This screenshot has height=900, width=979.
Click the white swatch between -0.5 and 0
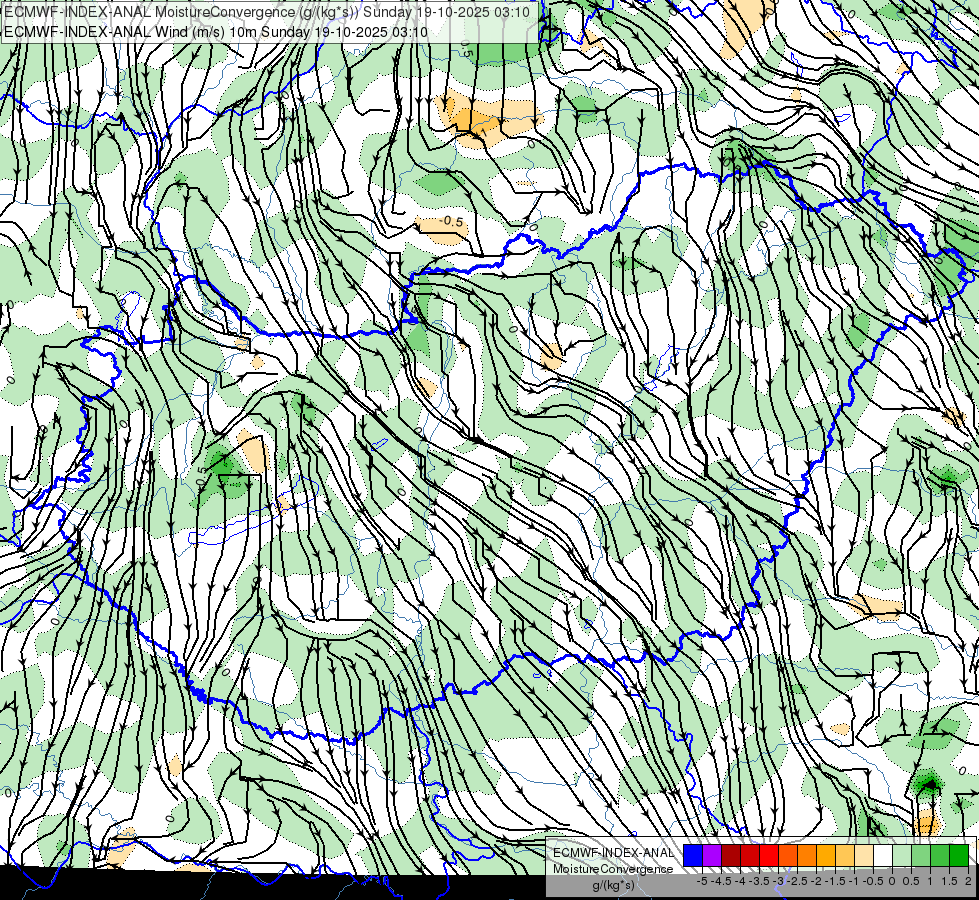[883, 856]
